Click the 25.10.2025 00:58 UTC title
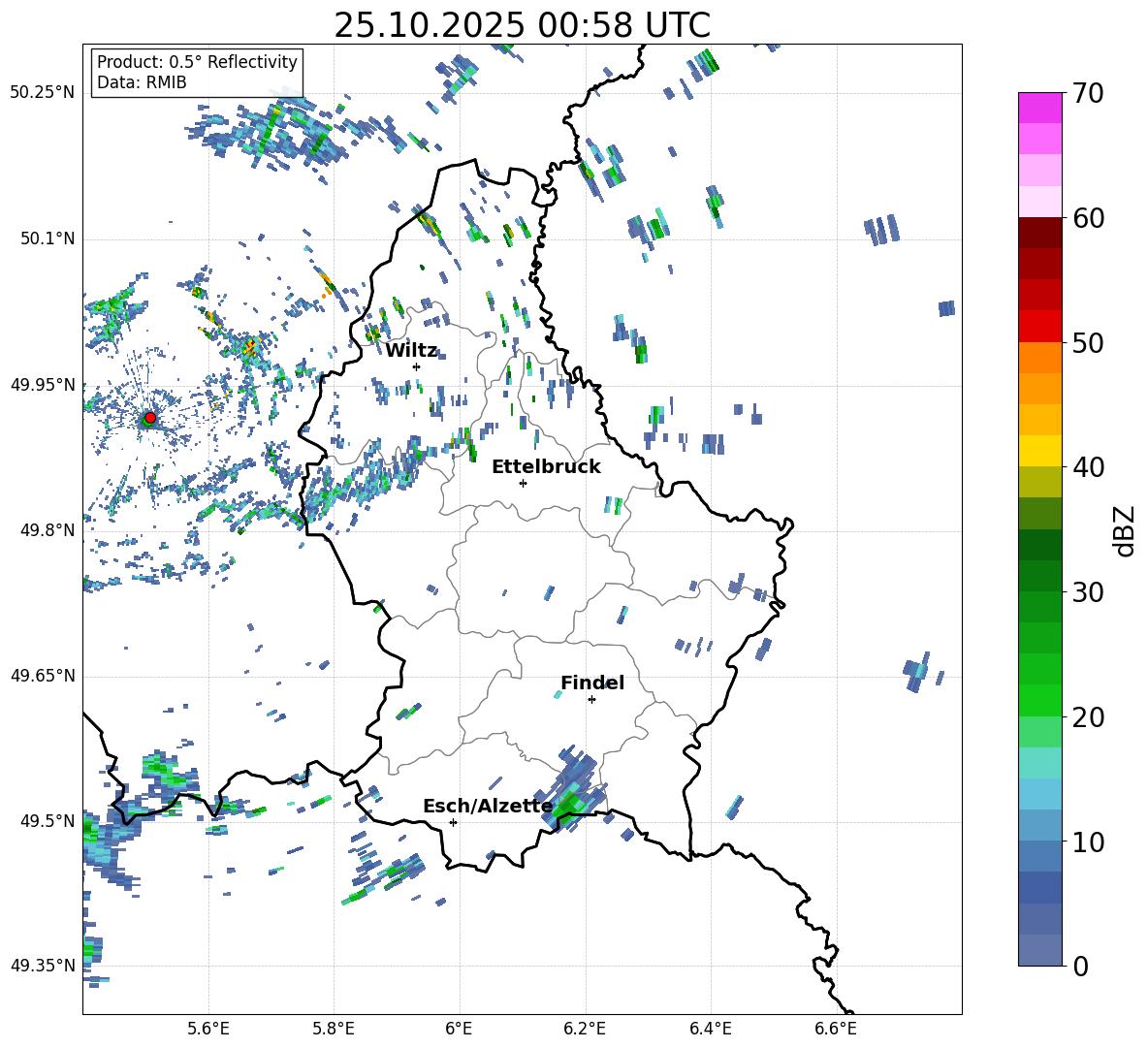Viewport: 1148px width, 1048px height. click(x=522, y=25)
